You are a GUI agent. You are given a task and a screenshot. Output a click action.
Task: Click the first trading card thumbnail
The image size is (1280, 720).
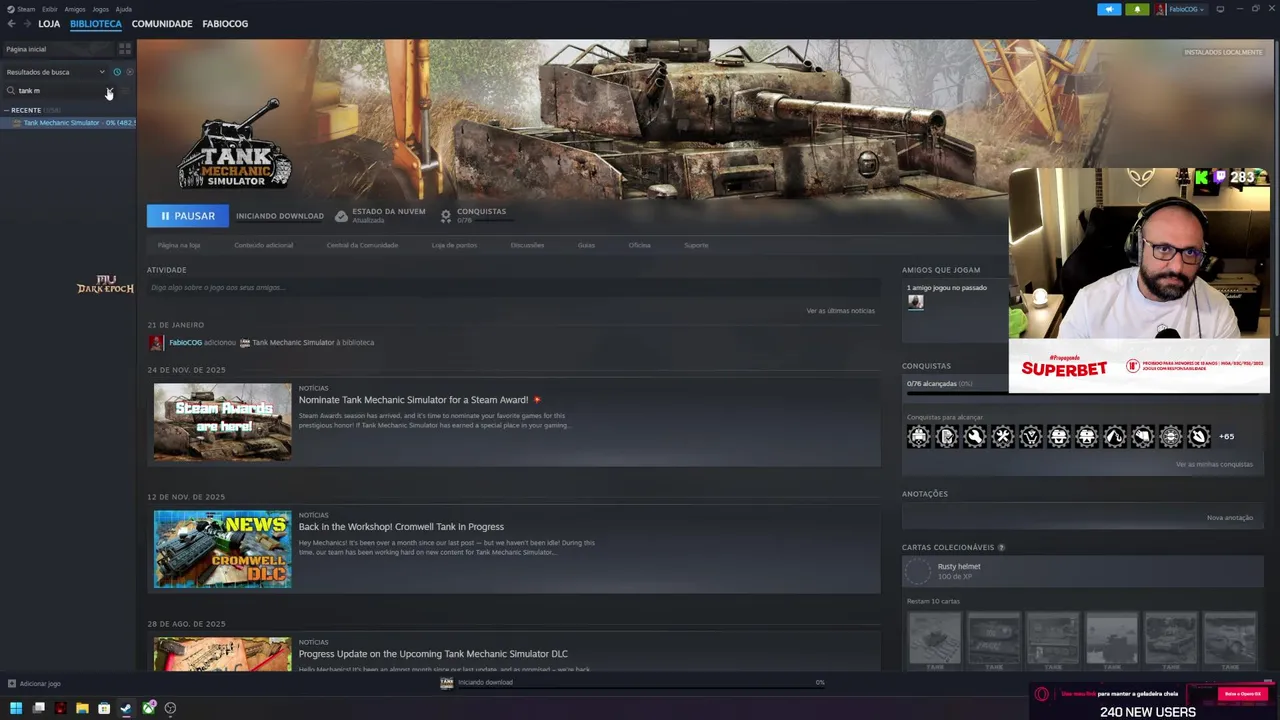(x=934, y=641)
